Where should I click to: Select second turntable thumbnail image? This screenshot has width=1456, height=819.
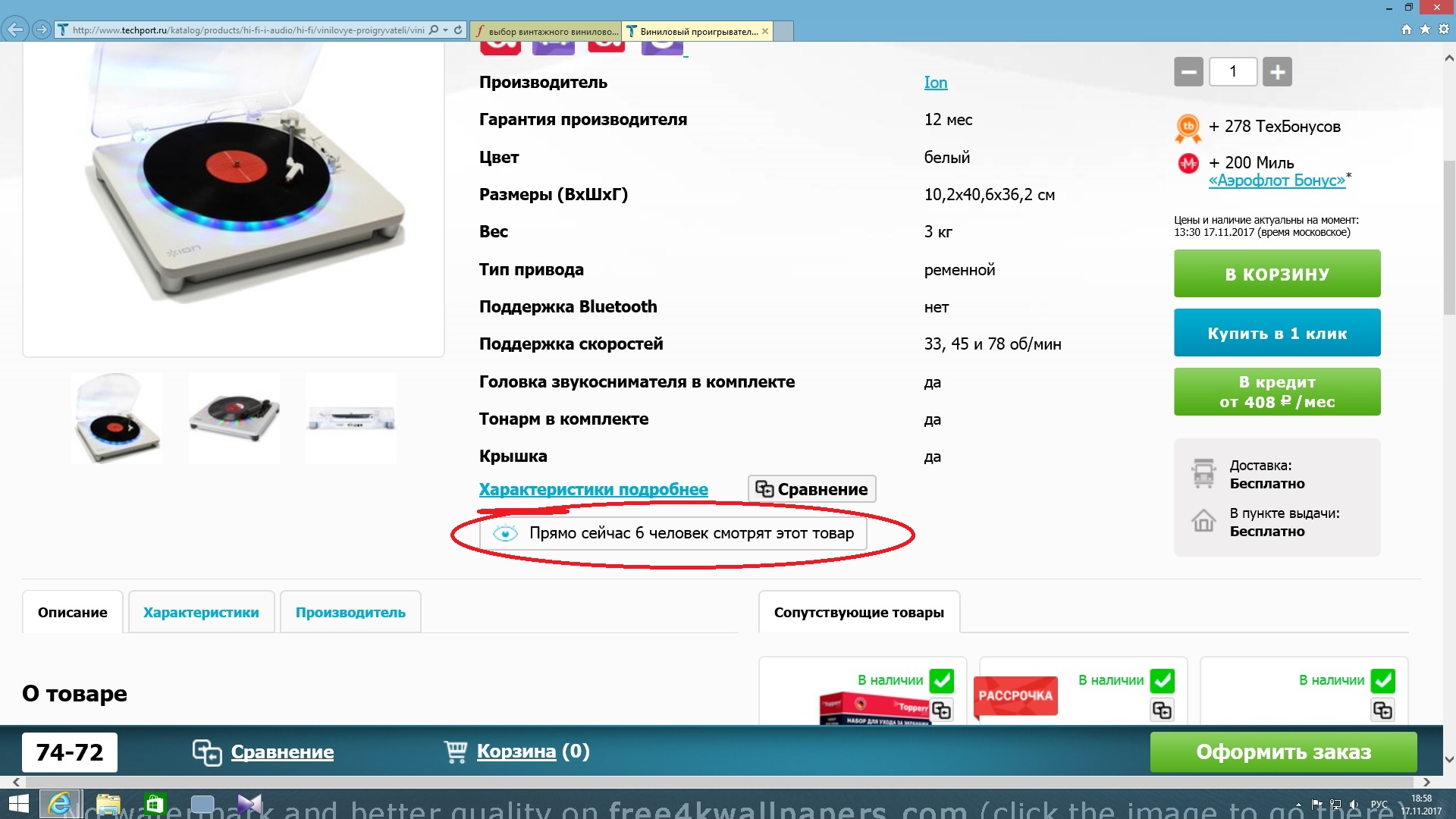234,418
